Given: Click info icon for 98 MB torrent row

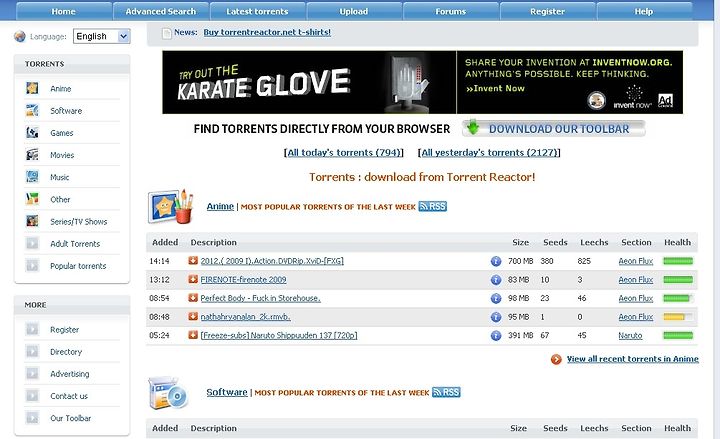Looking at the screenshot, I should pyautogui.click(x=496, y=298).
